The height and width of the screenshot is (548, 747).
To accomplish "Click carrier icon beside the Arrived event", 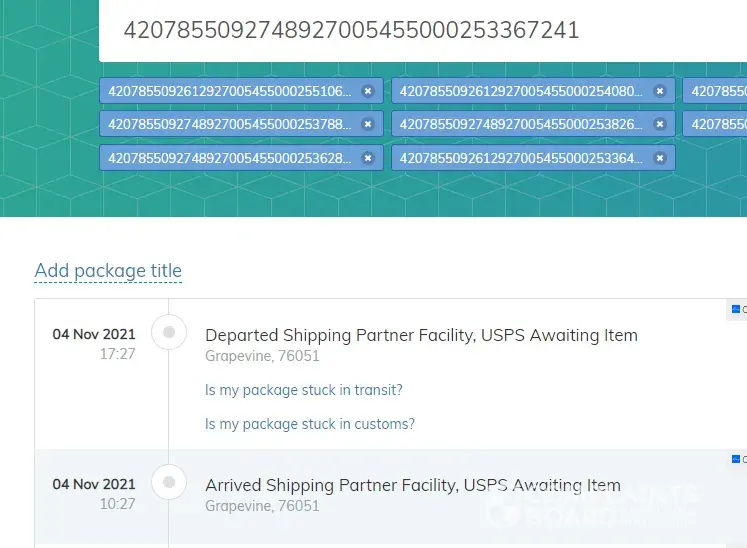I will tap(737, 460).
